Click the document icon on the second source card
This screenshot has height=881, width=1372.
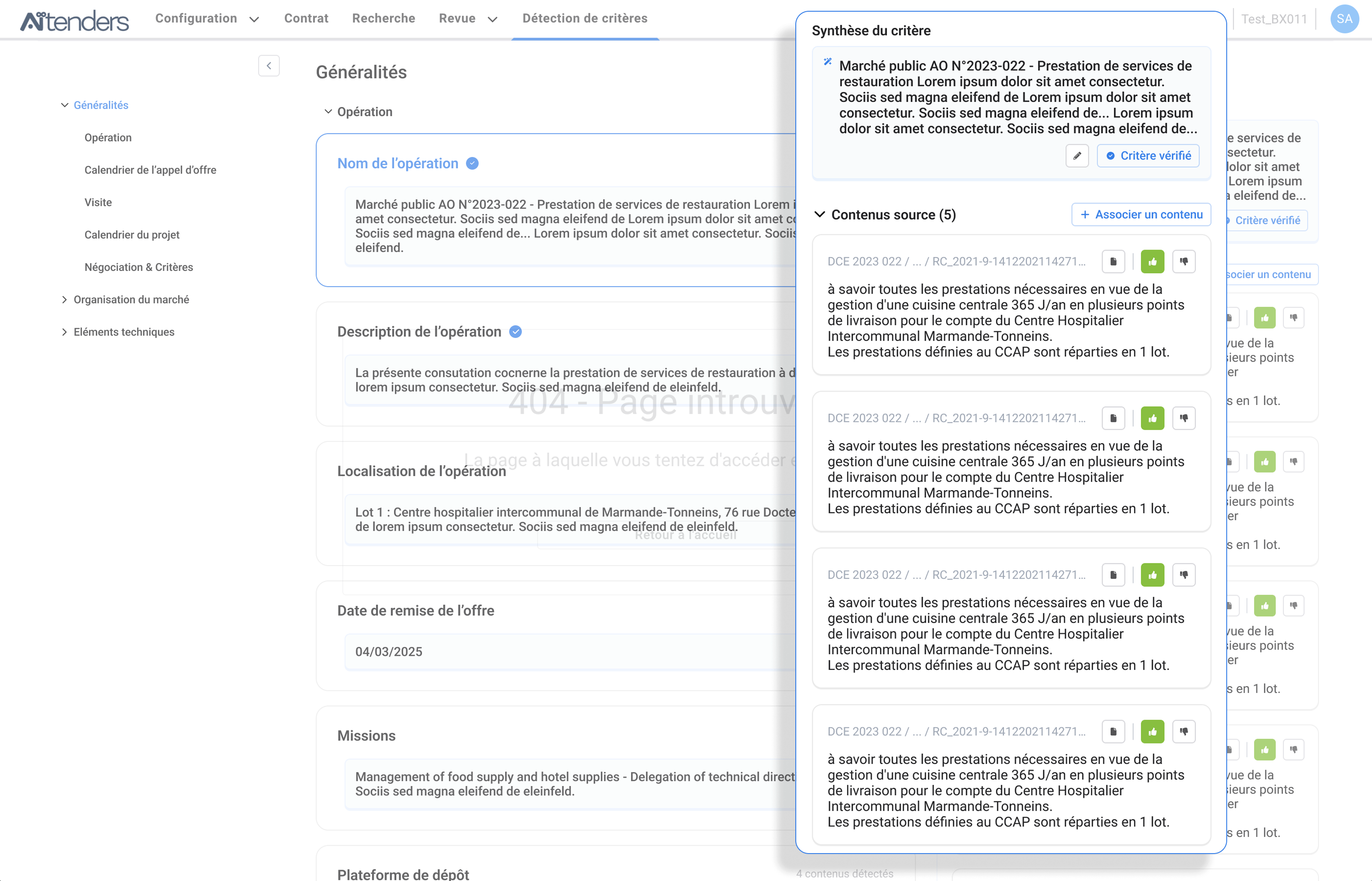[1113, 418]
